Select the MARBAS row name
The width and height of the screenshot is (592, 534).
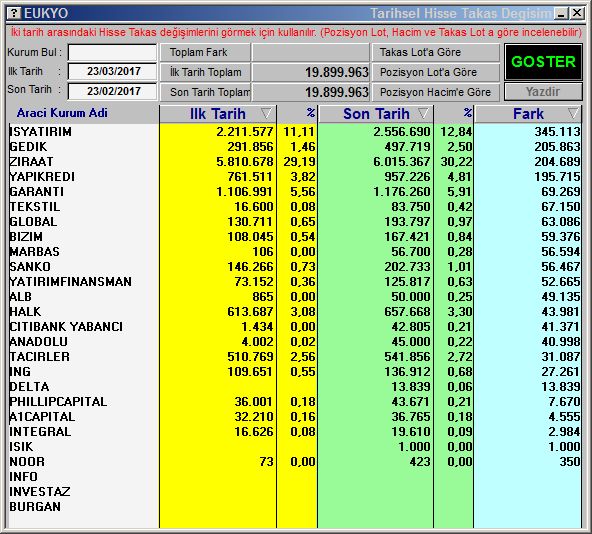pyautogui.click(x=35, y=252)
